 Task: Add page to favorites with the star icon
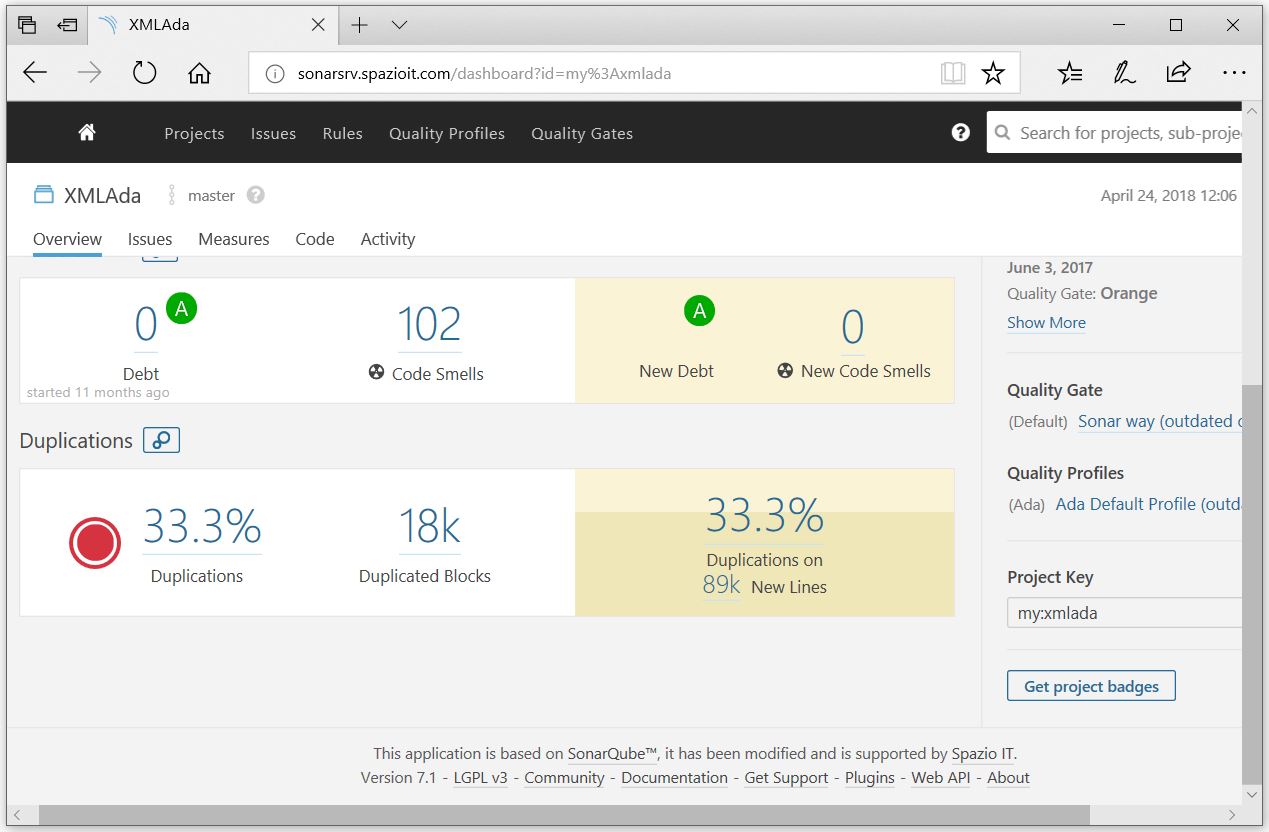click(992, 72)
